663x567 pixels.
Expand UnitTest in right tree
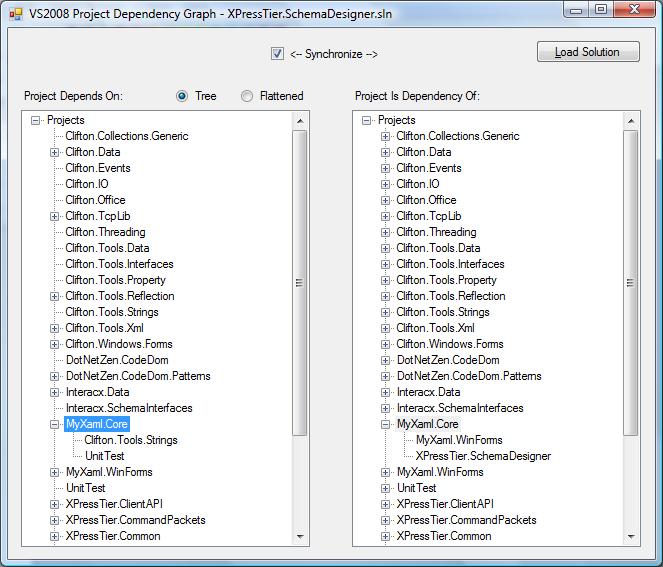click(x=385, y=488)
